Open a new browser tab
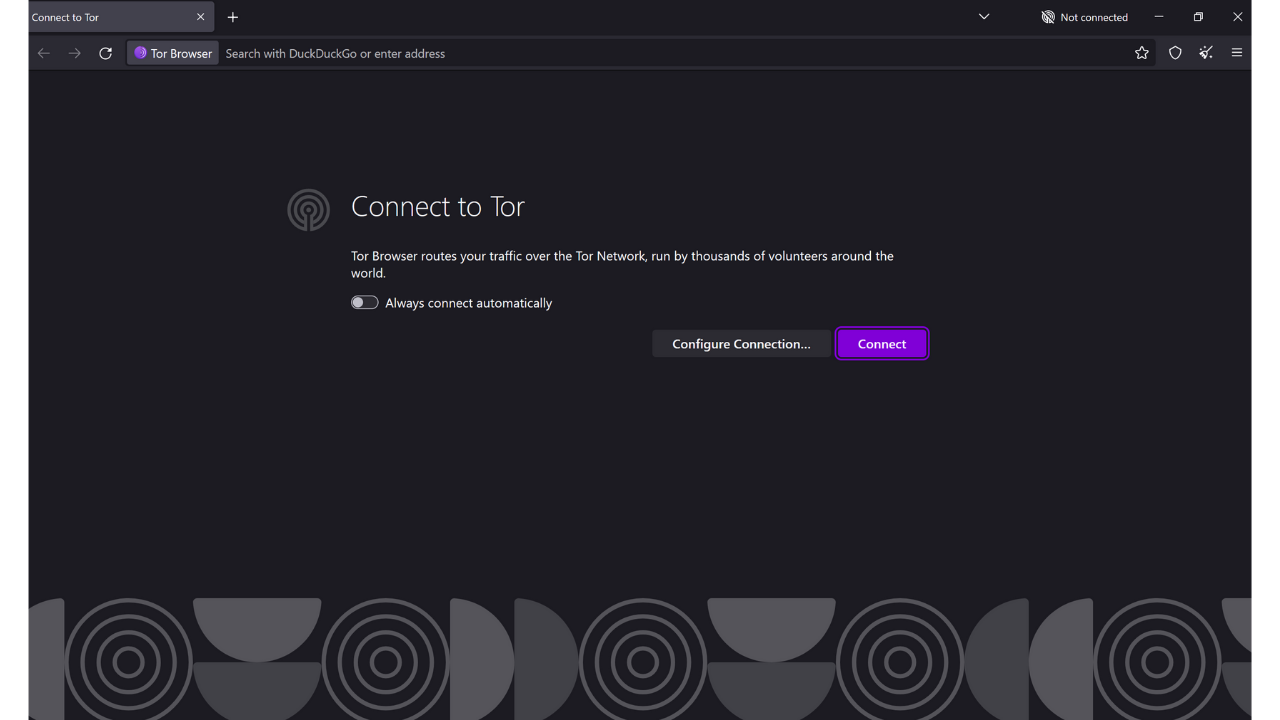Image resolution: width=1280 pixels, height=720 pixels. pos(233,17)
